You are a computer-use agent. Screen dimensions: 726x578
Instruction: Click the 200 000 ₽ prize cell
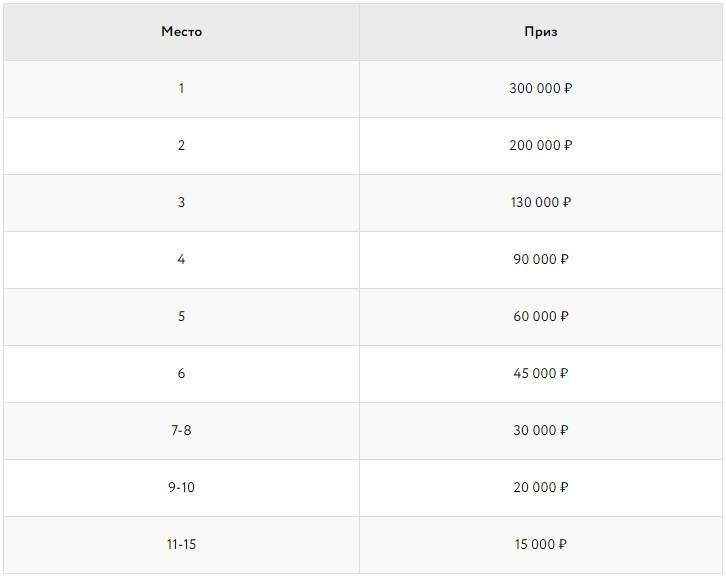pyautogui.click(x=541, y=146)
